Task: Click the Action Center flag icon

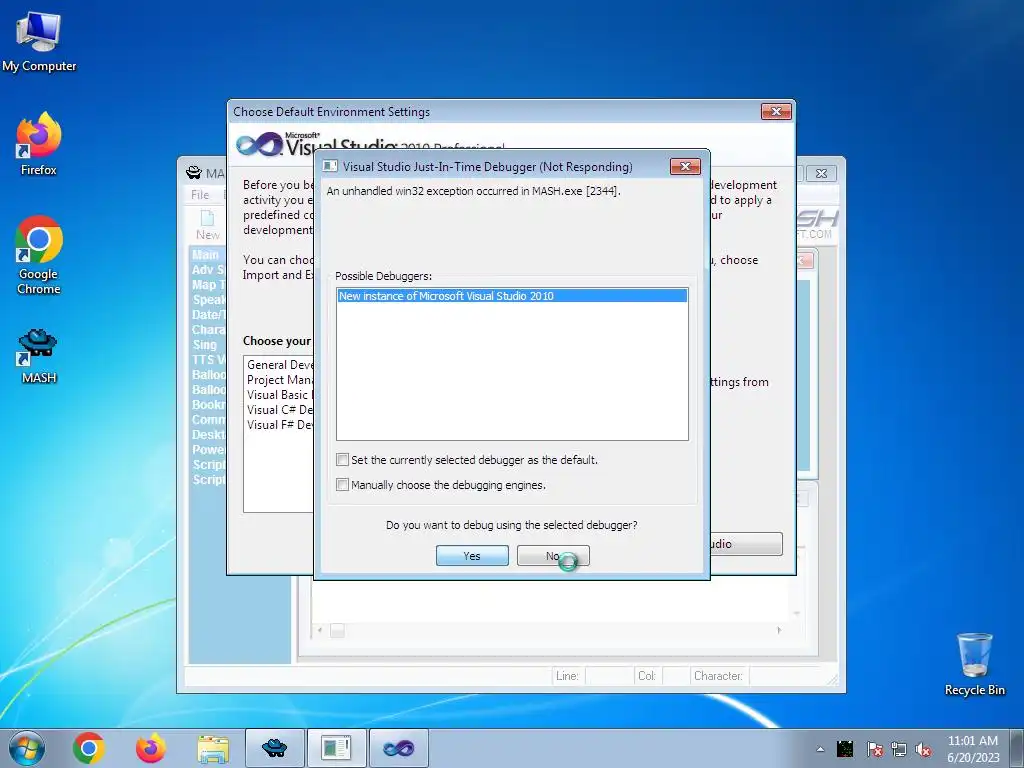Action: point(874,749)
